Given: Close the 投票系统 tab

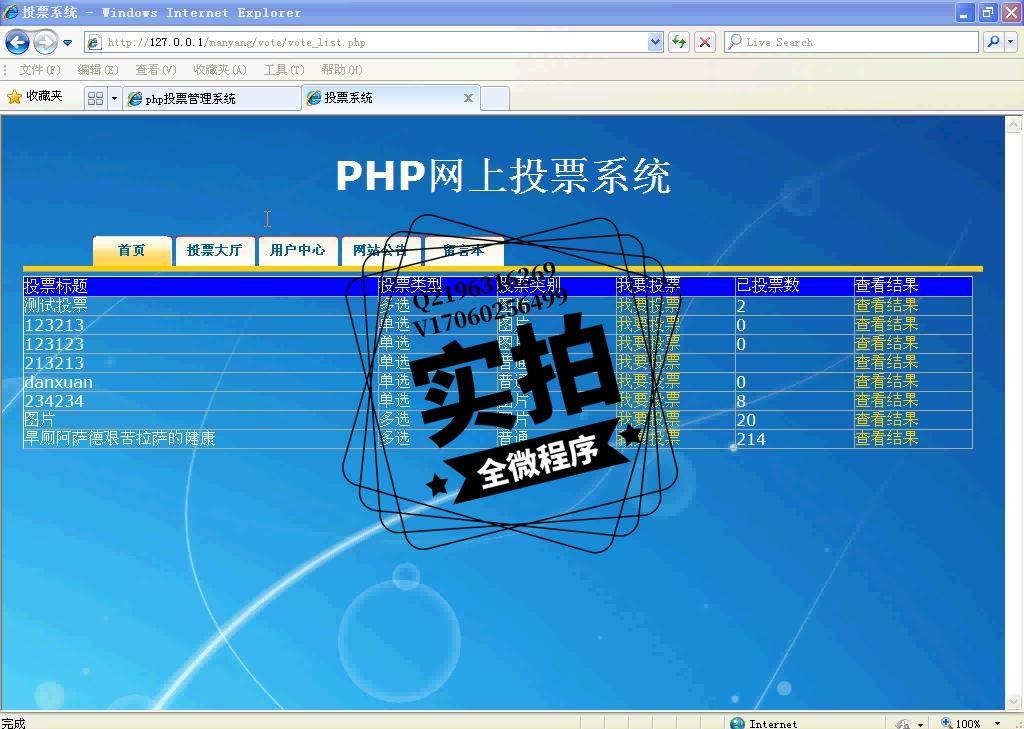Looking at the screenshot, I should pos(468,98).
